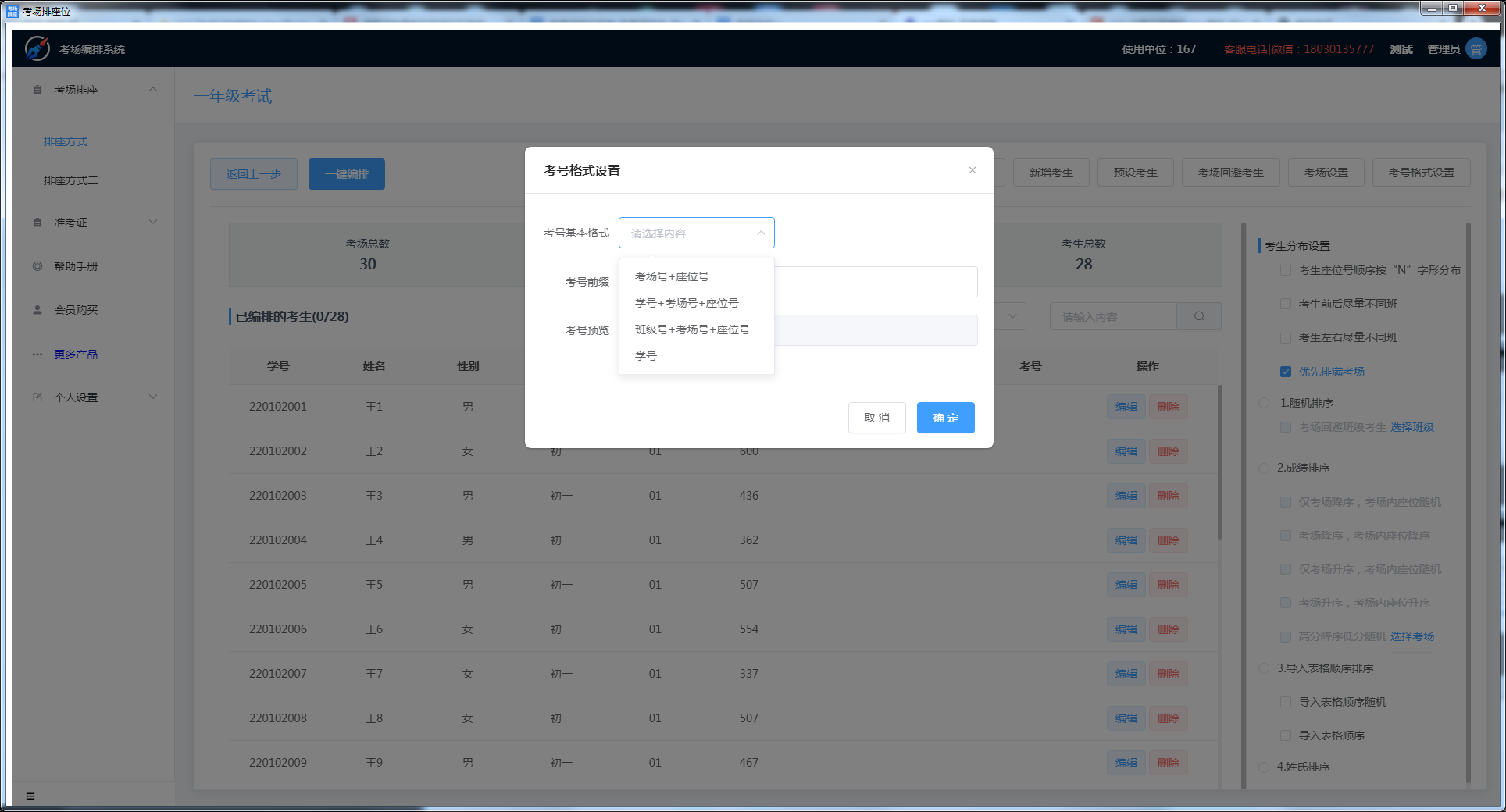Click the 选择考场 link
Viewport: 1506px width, 812px height.
tap(1412, 636)
